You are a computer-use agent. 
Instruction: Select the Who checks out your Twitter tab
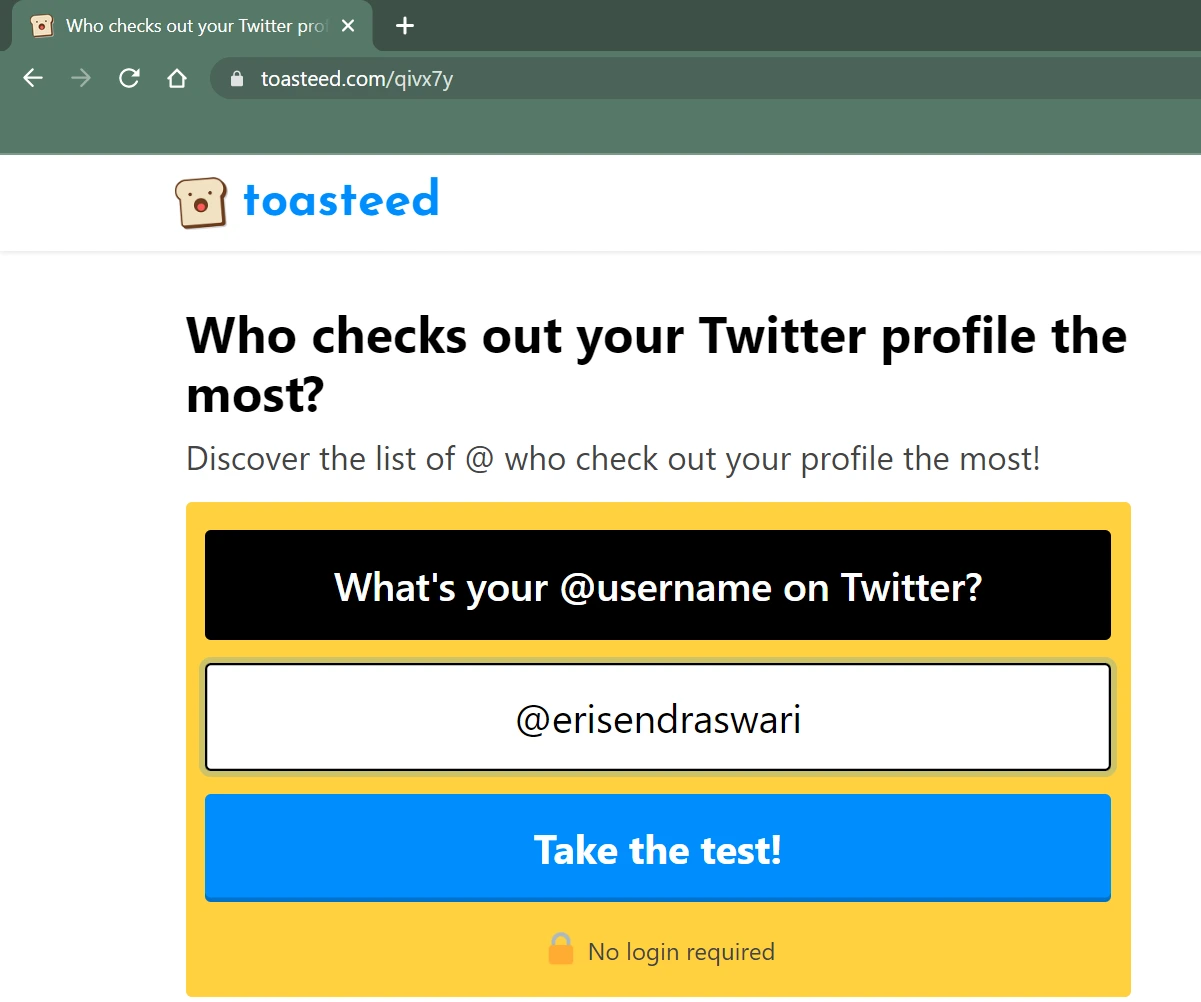point(192,26)
